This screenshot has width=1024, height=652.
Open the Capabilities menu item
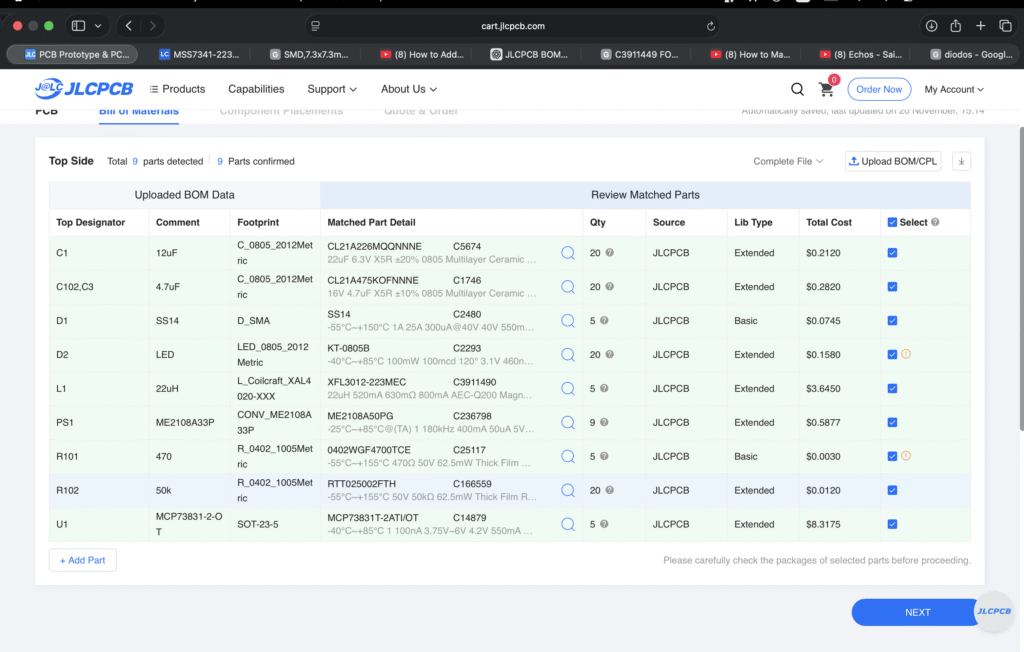tap(256, 89)
